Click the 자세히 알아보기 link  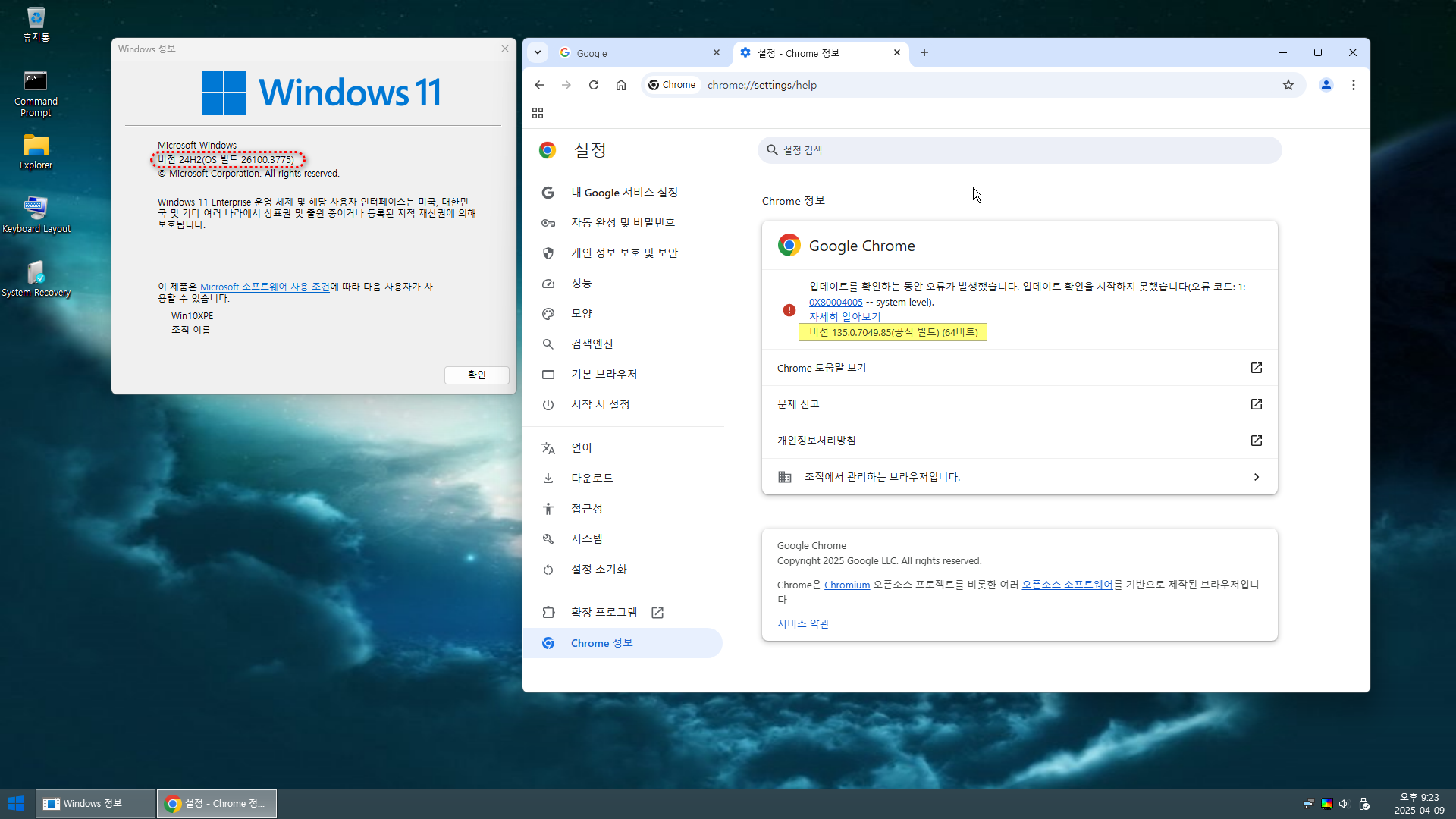[x=845, y=316]
